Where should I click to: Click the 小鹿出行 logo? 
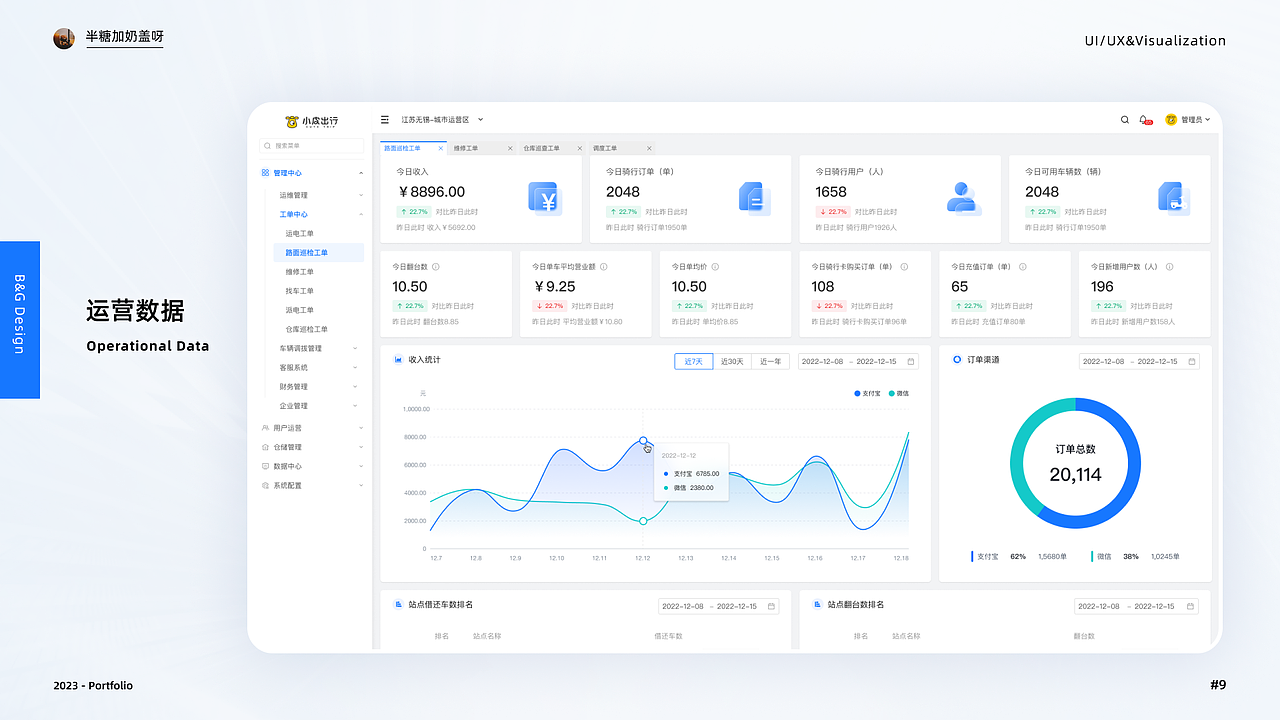click(x=312, y=121)
